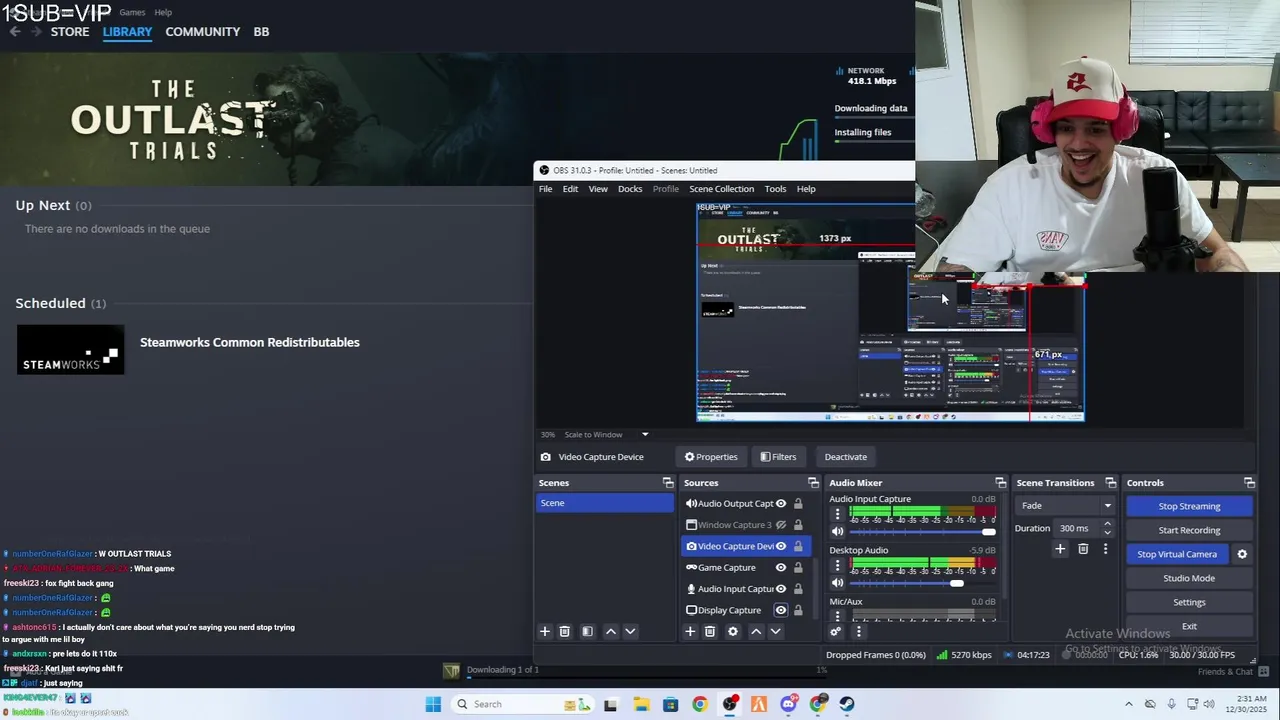Unlock the Audio Output Capture source
The height and width of the screenshot is (720, 1280).
798,504
